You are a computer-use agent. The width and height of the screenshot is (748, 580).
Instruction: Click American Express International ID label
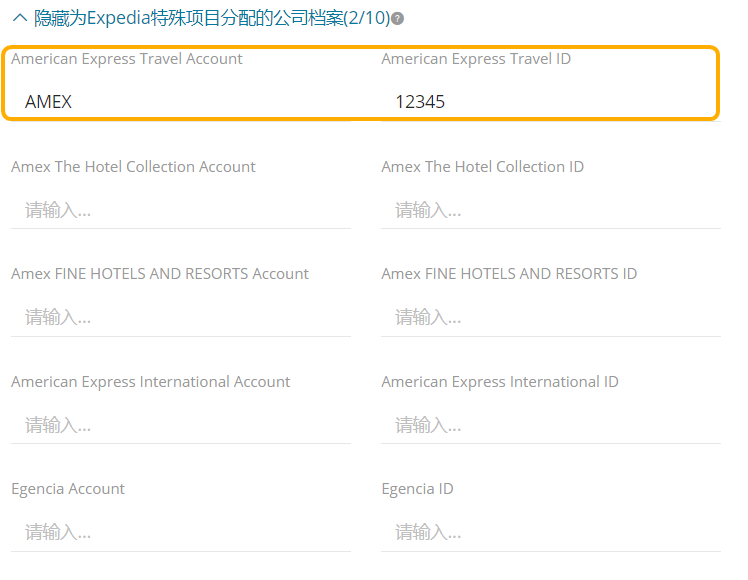[x=500, y=382]
